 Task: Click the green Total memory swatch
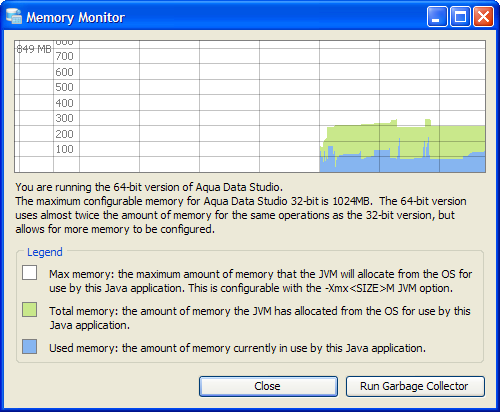[x=30, y=310]
